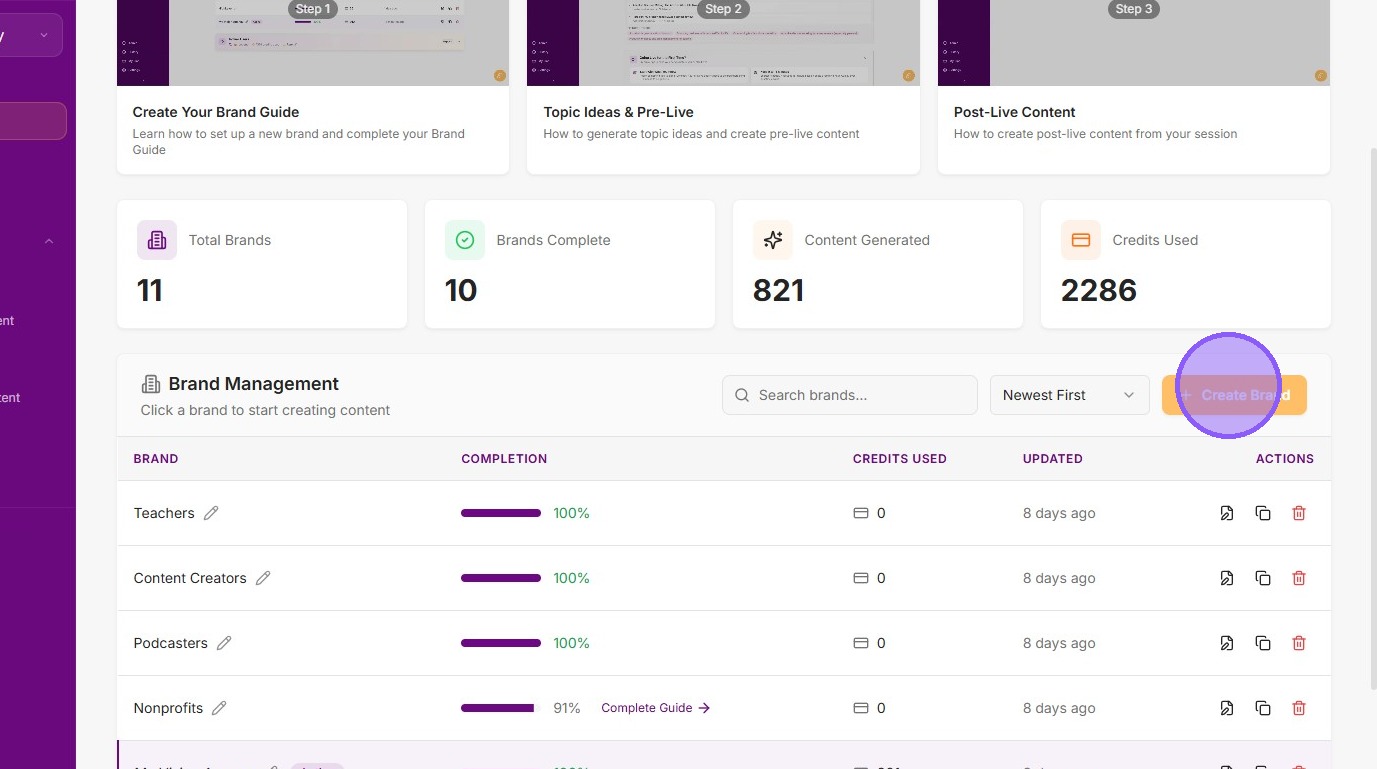Viewport: 1377px width, 769px height.
Task: Click '8 days ago' in Podcasters row
Action: click(1059, 643)
